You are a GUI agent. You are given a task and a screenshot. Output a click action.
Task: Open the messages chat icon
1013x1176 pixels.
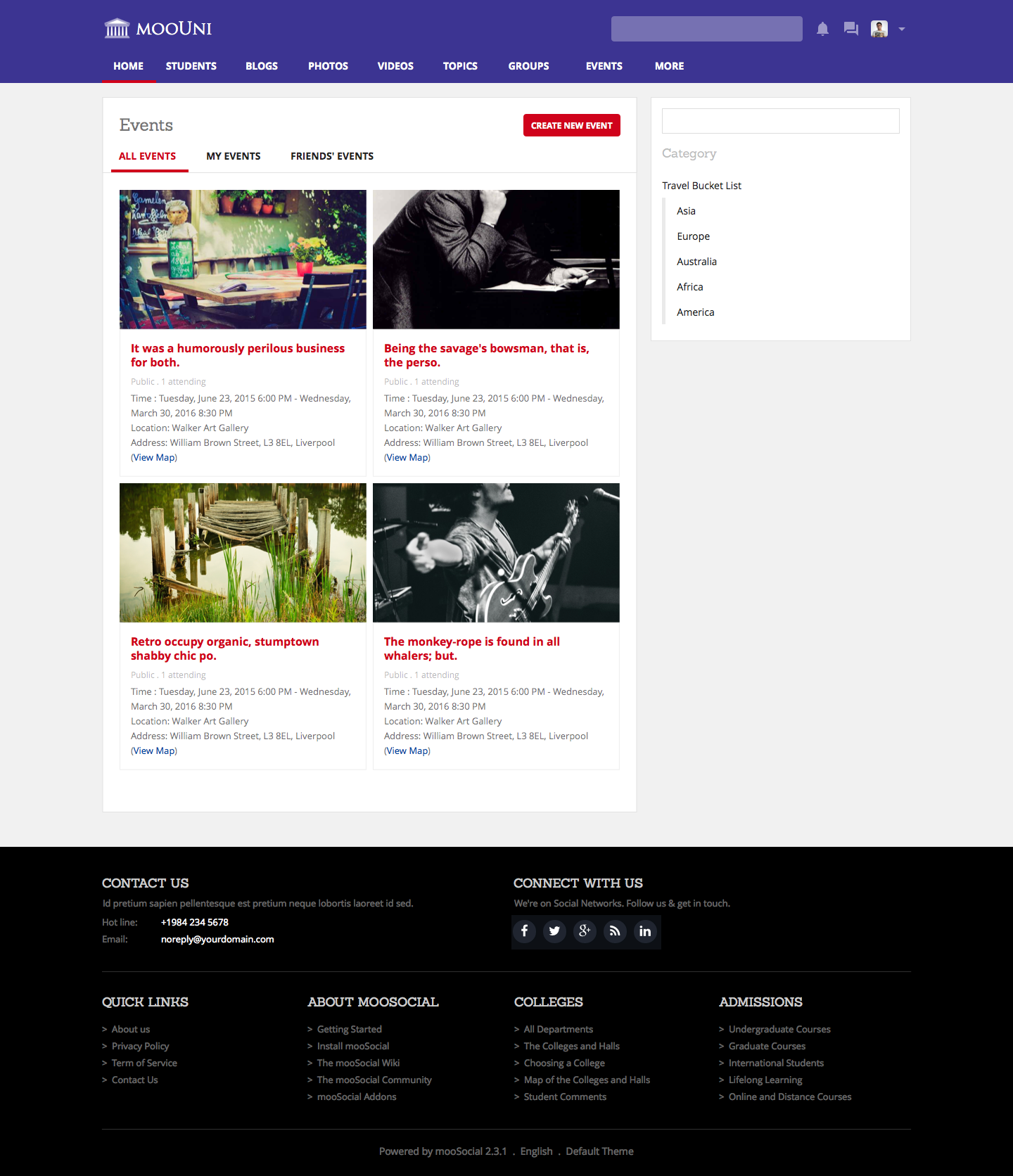(x=851, y=29)
